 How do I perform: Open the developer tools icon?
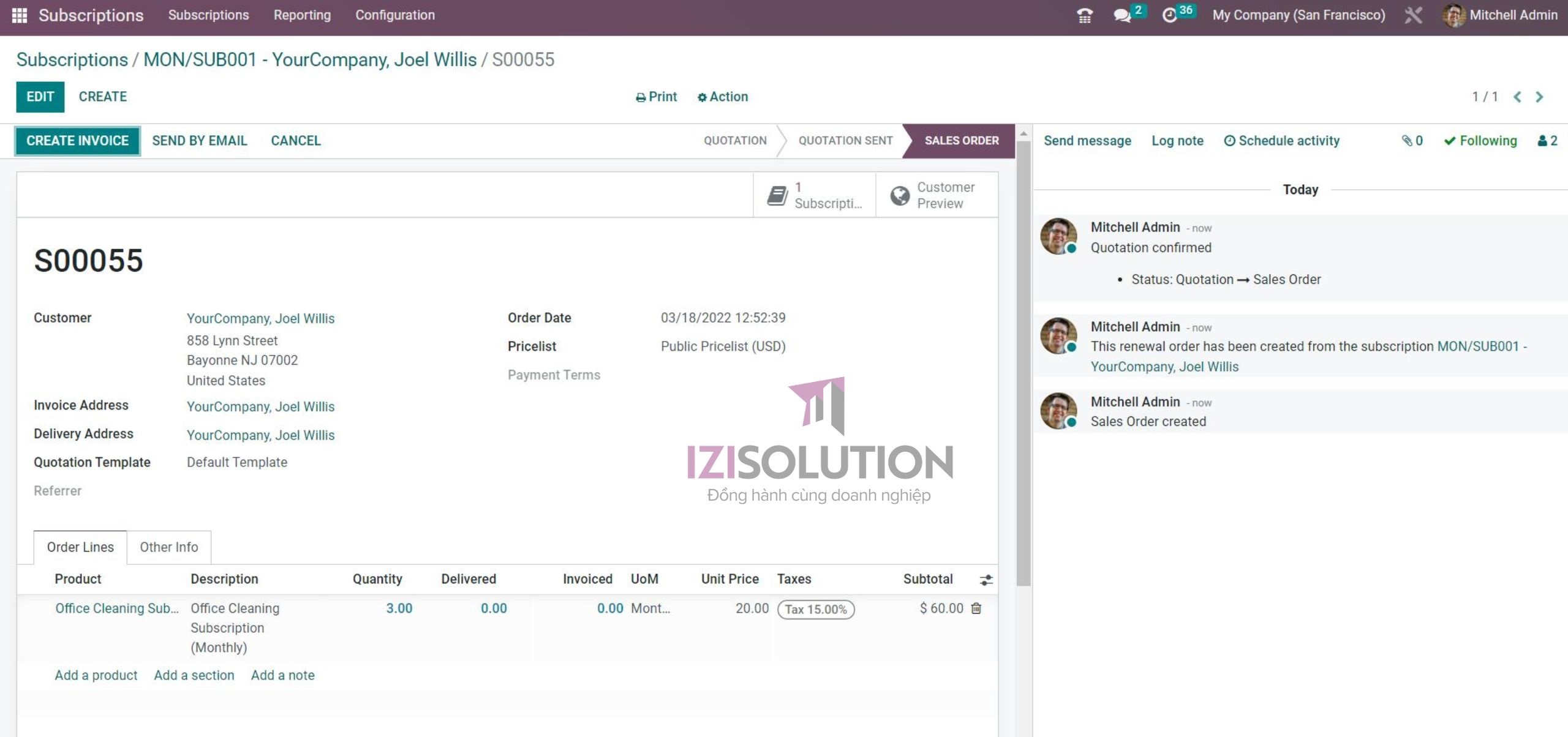pyautogui.click(x=1414, y=15)
